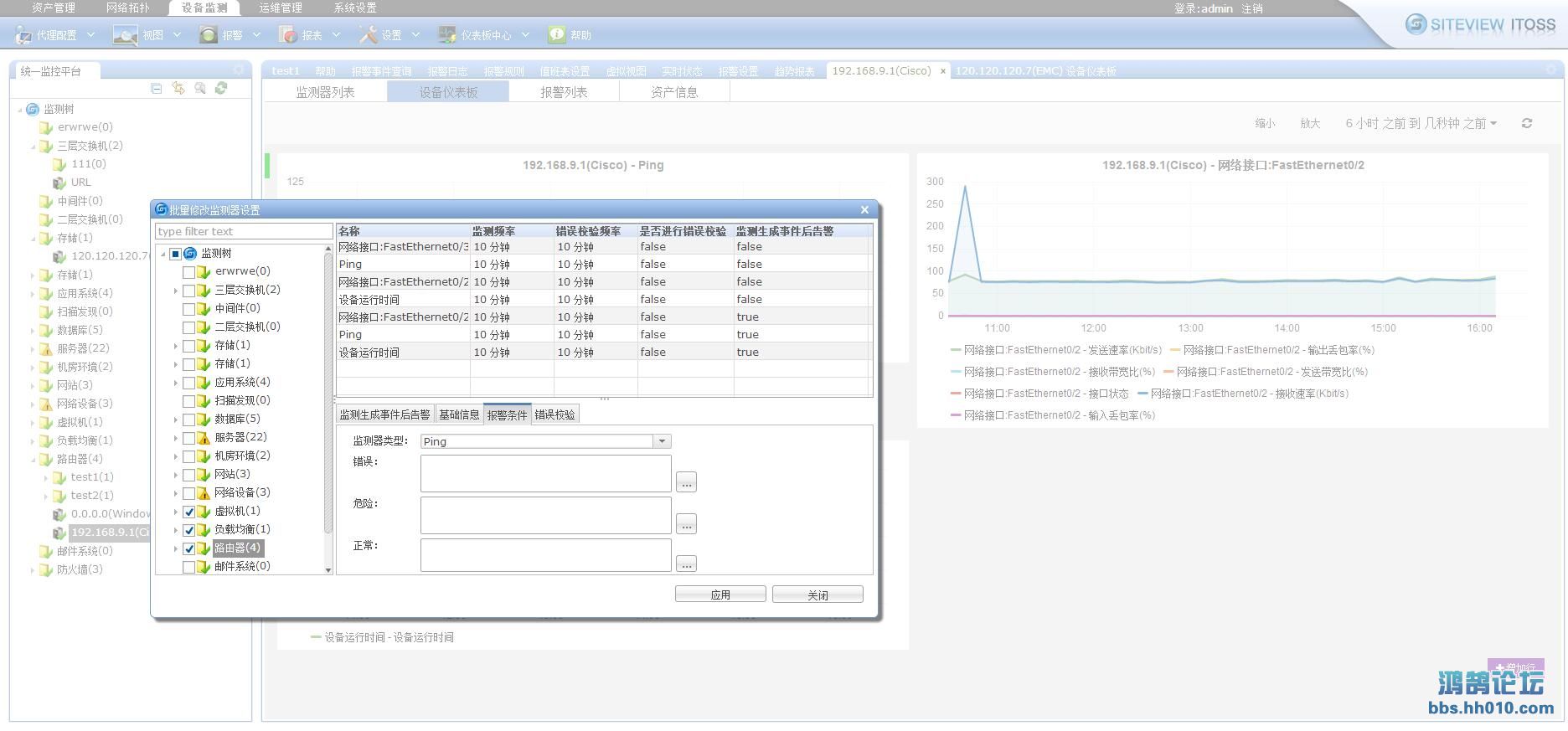This screenshot has height=731, width=1568.
Task: Expand 机房环境(2) node in dialog tree
Action: coord(176,456)
